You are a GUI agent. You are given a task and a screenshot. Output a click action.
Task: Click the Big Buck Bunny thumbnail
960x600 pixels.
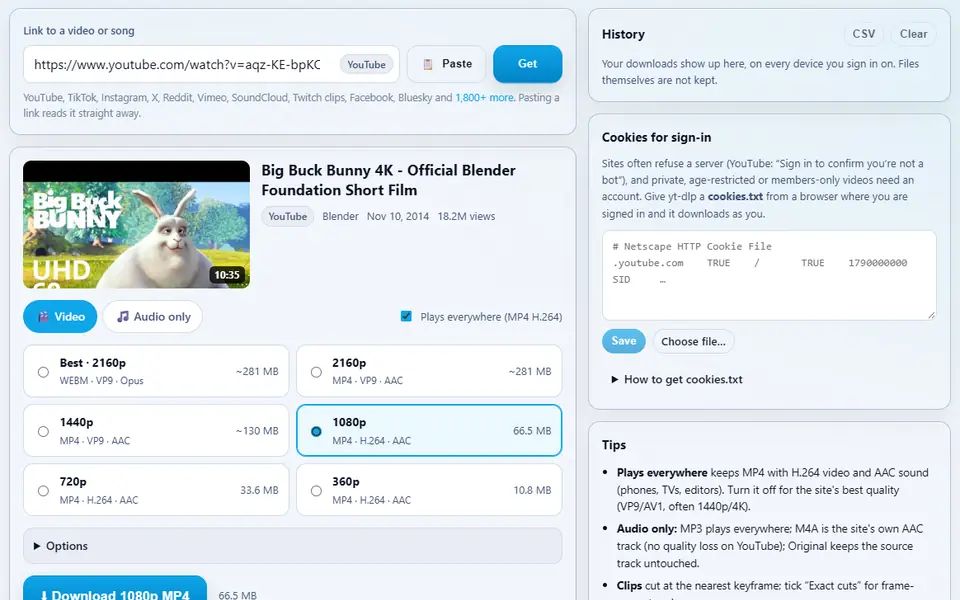137,225
